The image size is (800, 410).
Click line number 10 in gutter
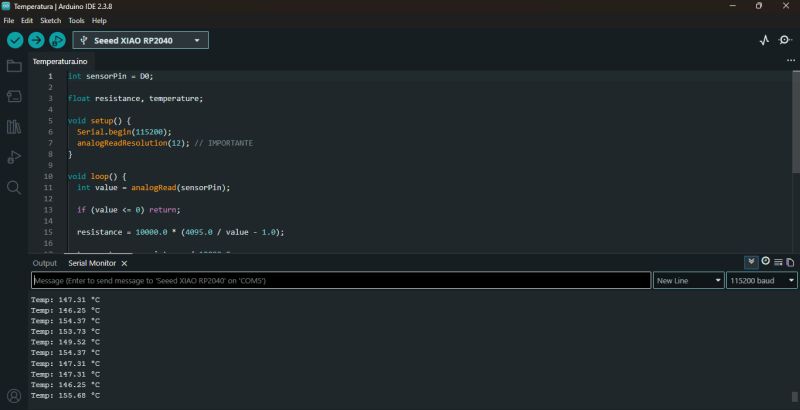[48, 176]
